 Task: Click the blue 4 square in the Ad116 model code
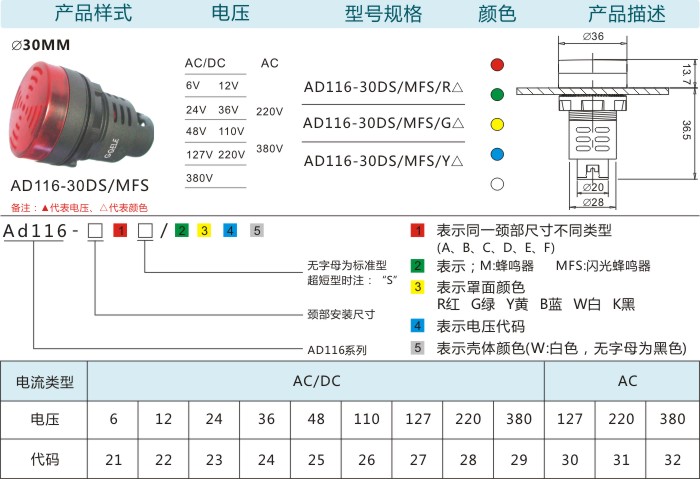tap(229, 231)
